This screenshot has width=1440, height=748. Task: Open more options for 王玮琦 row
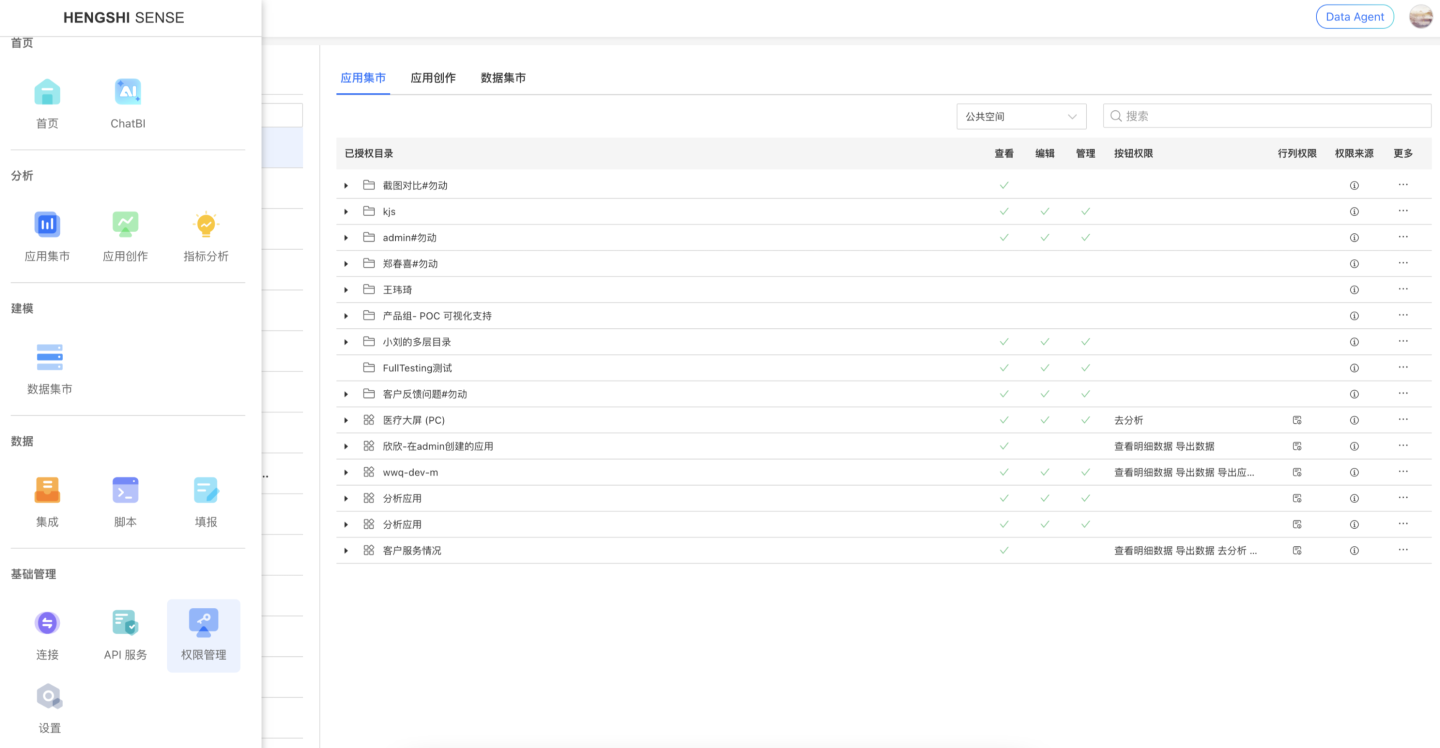point(1403,290)
